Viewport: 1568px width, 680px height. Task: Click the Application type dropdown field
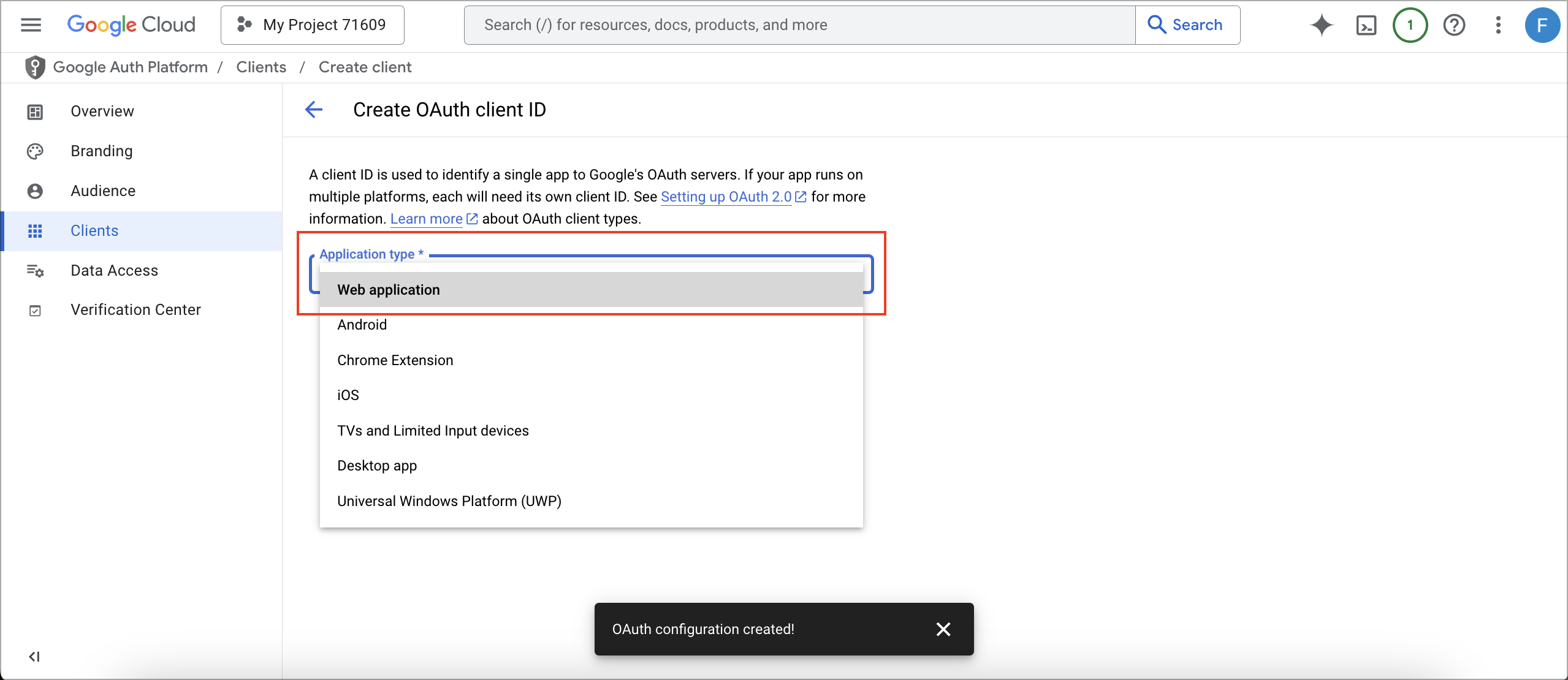[592, 273]
